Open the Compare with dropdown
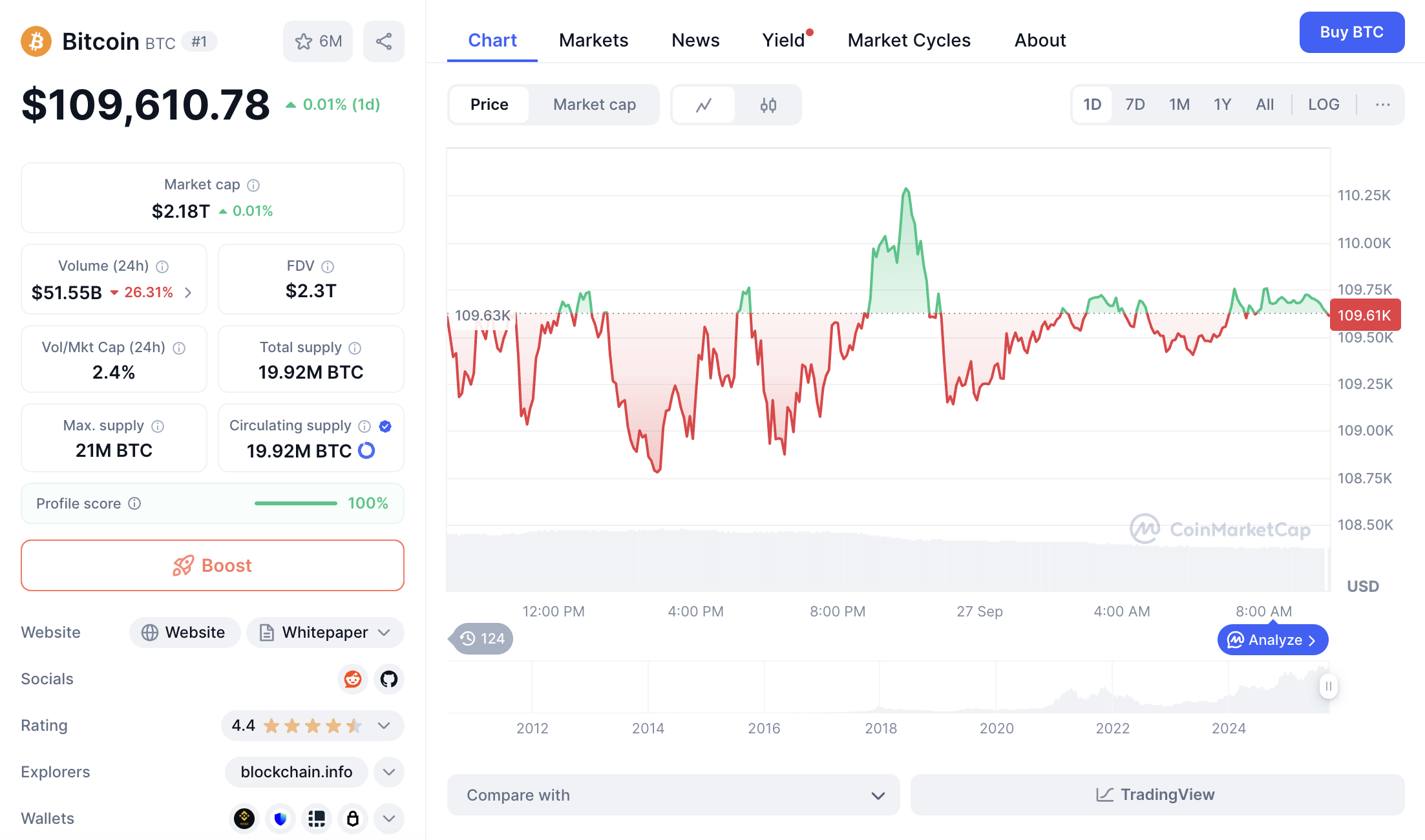The height and width of the screenshot is (840, 1425). pos(673,795)
